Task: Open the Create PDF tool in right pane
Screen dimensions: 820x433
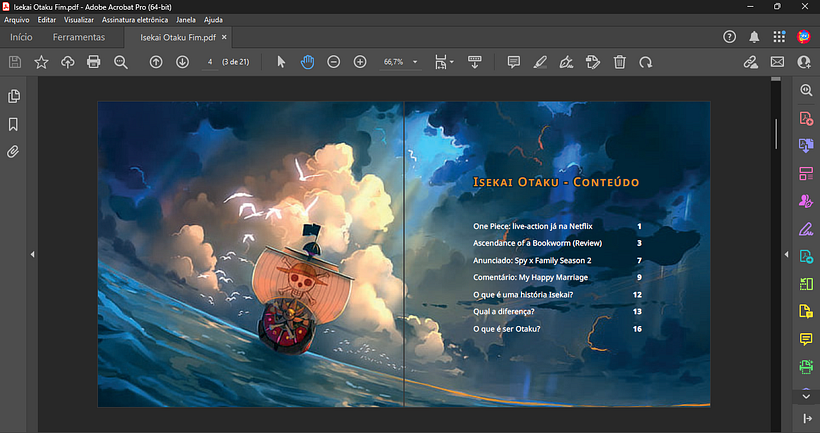Action: [x=806, y=118]
